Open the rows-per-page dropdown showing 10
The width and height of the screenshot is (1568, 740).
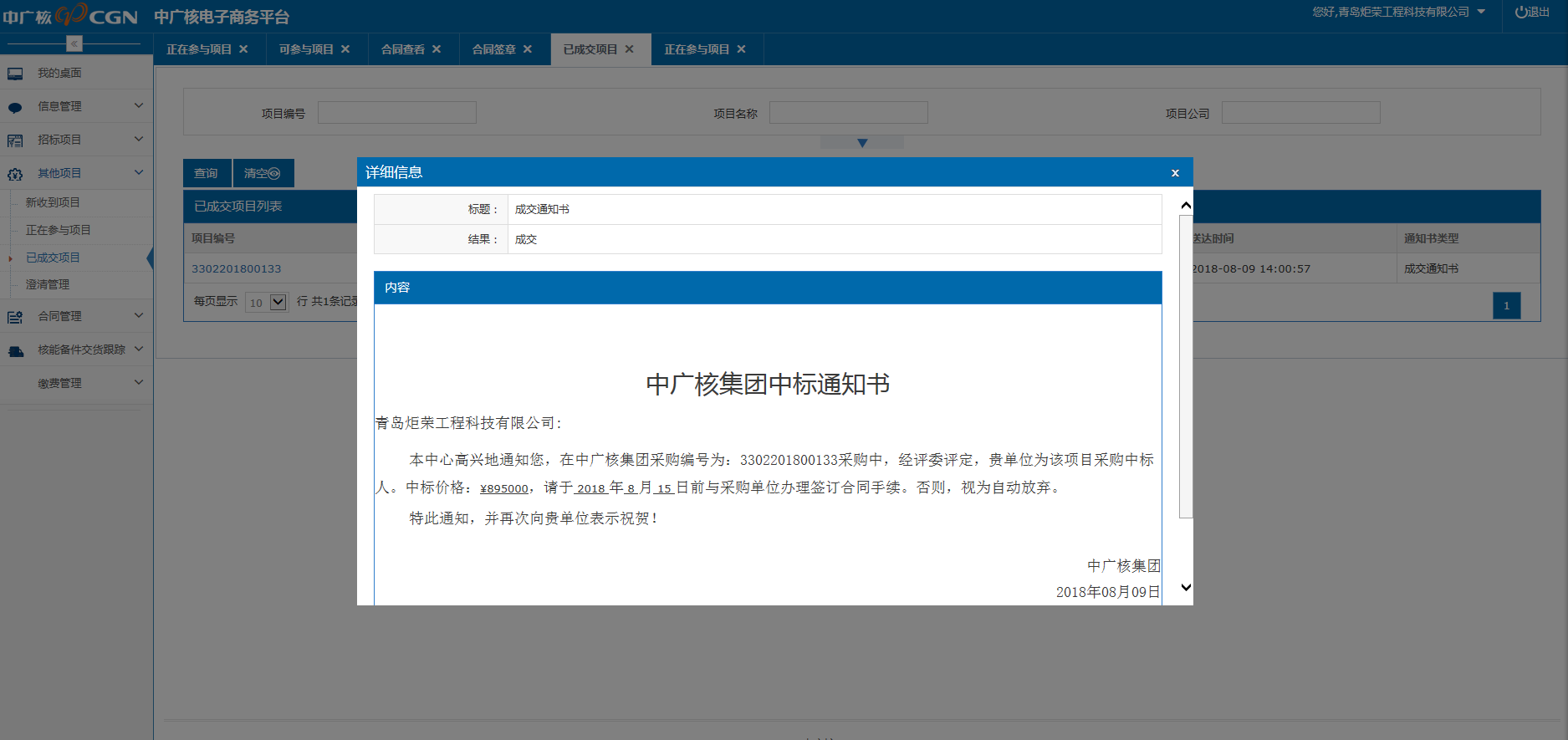tap(278, 302)
